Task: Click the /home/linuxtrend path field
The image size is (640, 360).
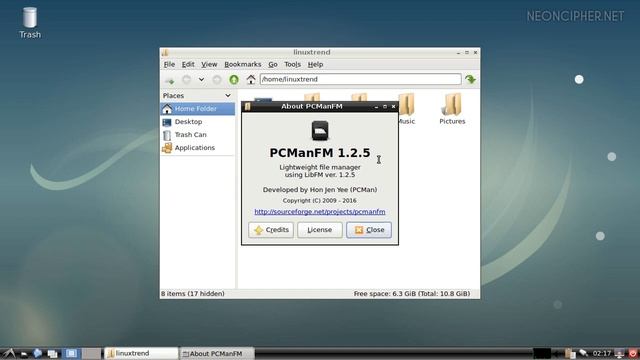Action: tap(360, 79)
